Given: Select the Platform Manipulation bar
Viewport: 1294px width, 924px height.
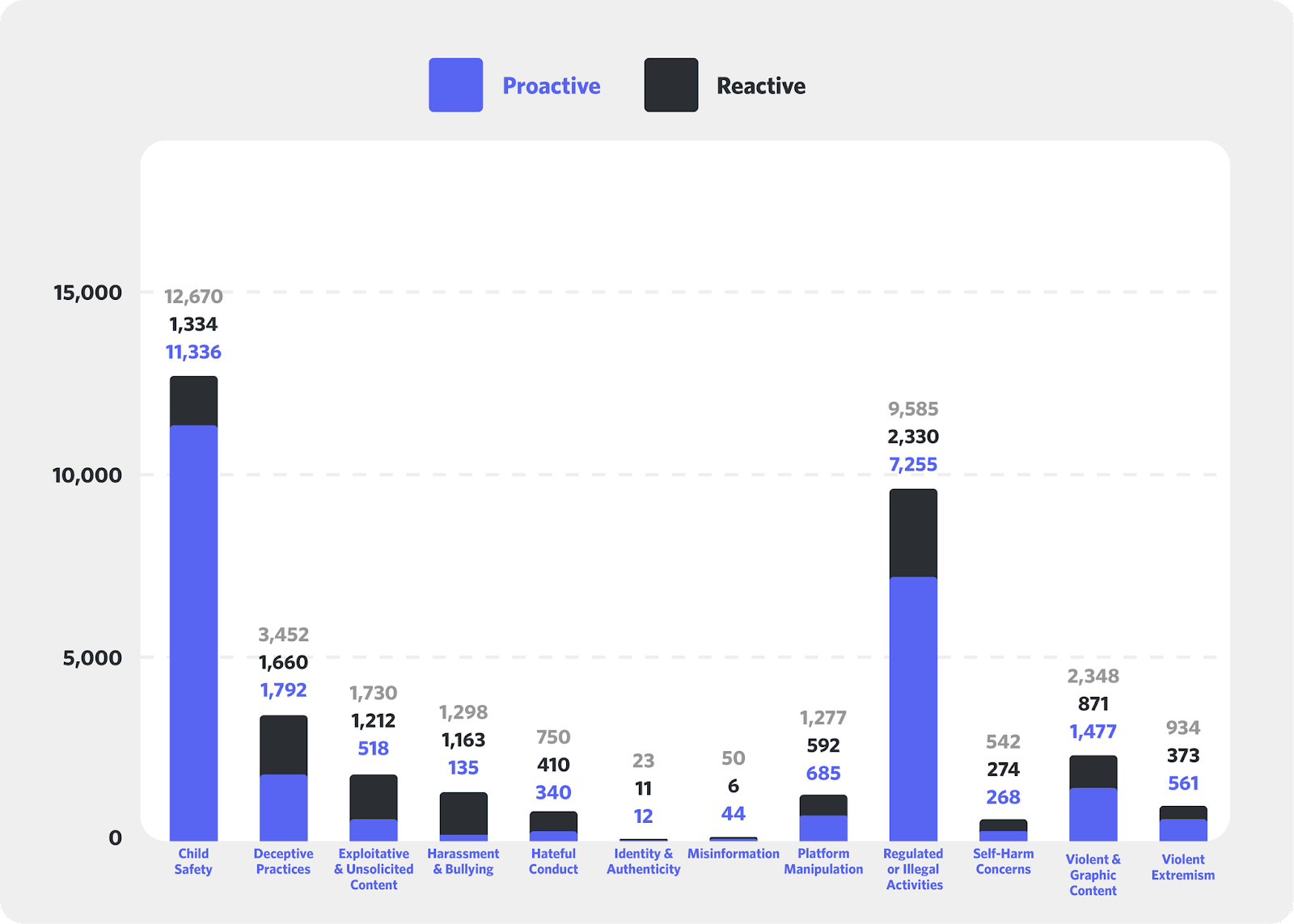Looking at the screenshot, I should tap(823, 818).
